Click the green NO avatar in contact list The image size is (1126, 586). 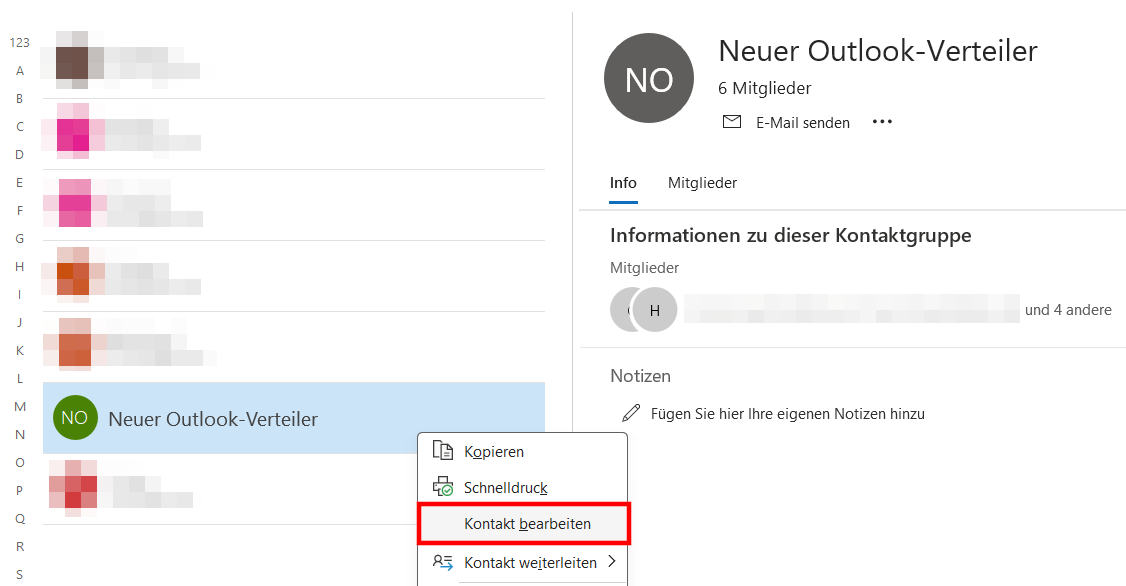(x=75, y=418)
